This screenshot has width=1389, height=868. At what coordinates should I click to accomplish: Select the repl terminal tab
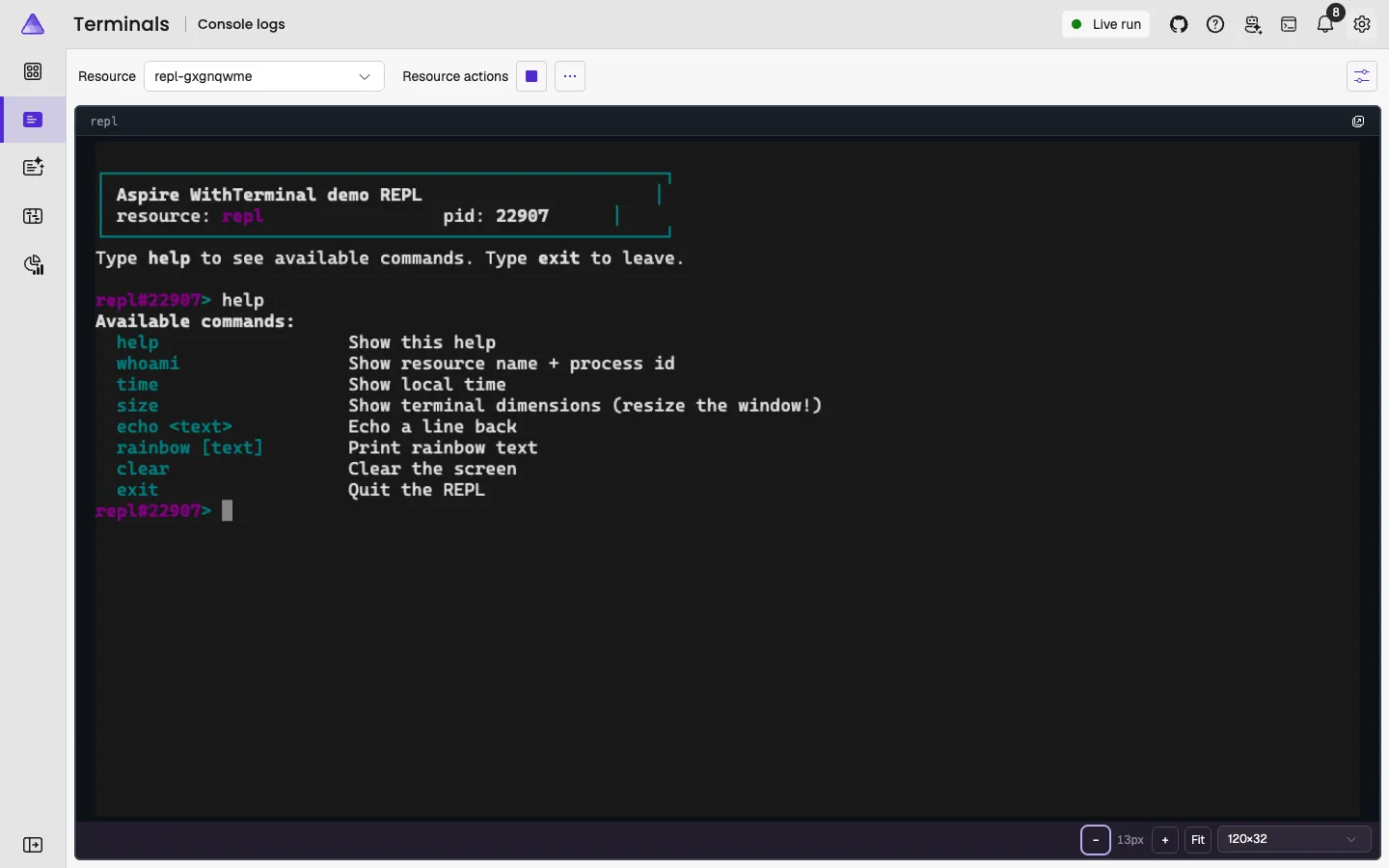[104, 122]
